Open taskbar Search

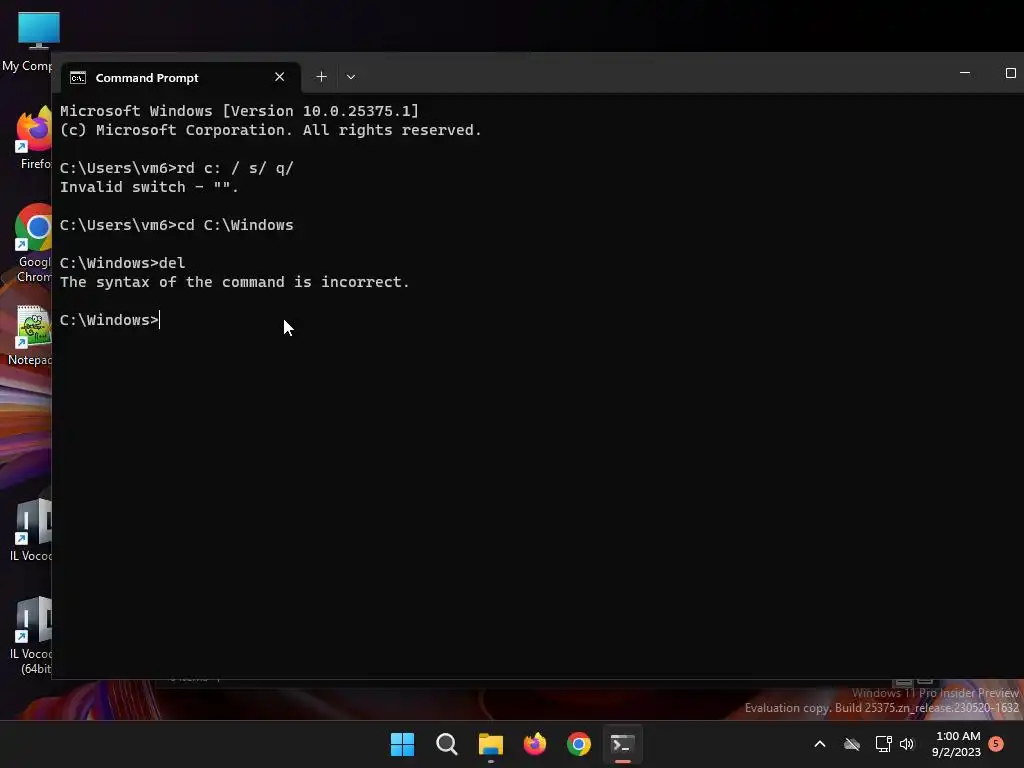tap(447, 744)
